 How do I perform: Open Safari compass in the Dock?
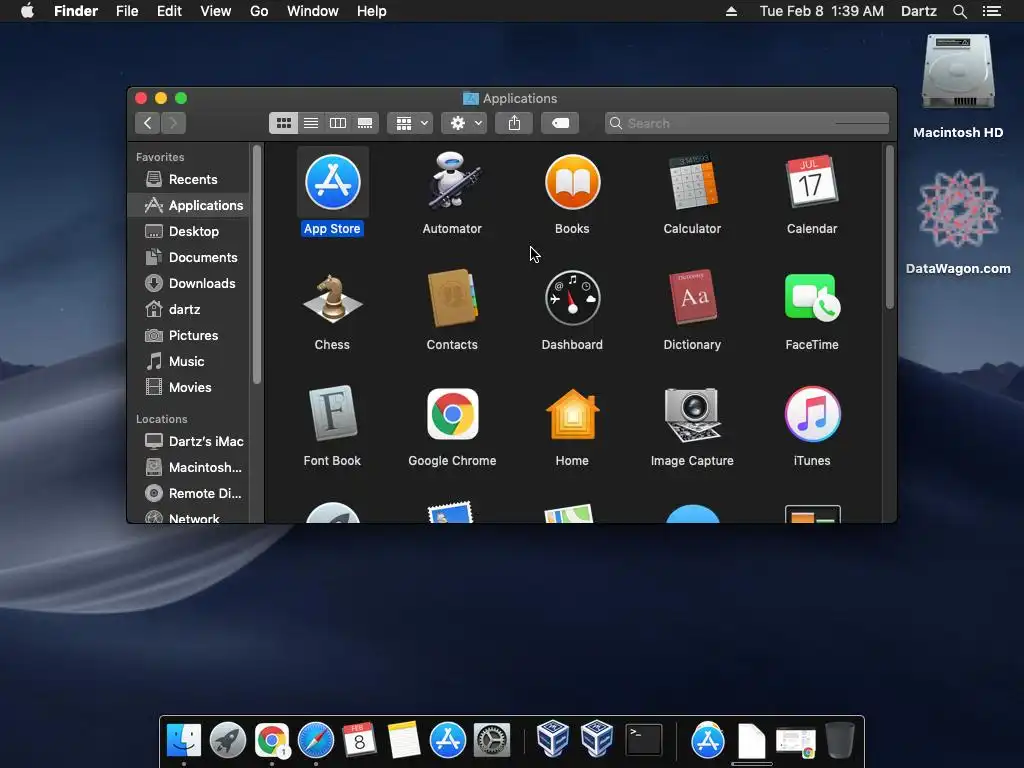tap(315, 741)
